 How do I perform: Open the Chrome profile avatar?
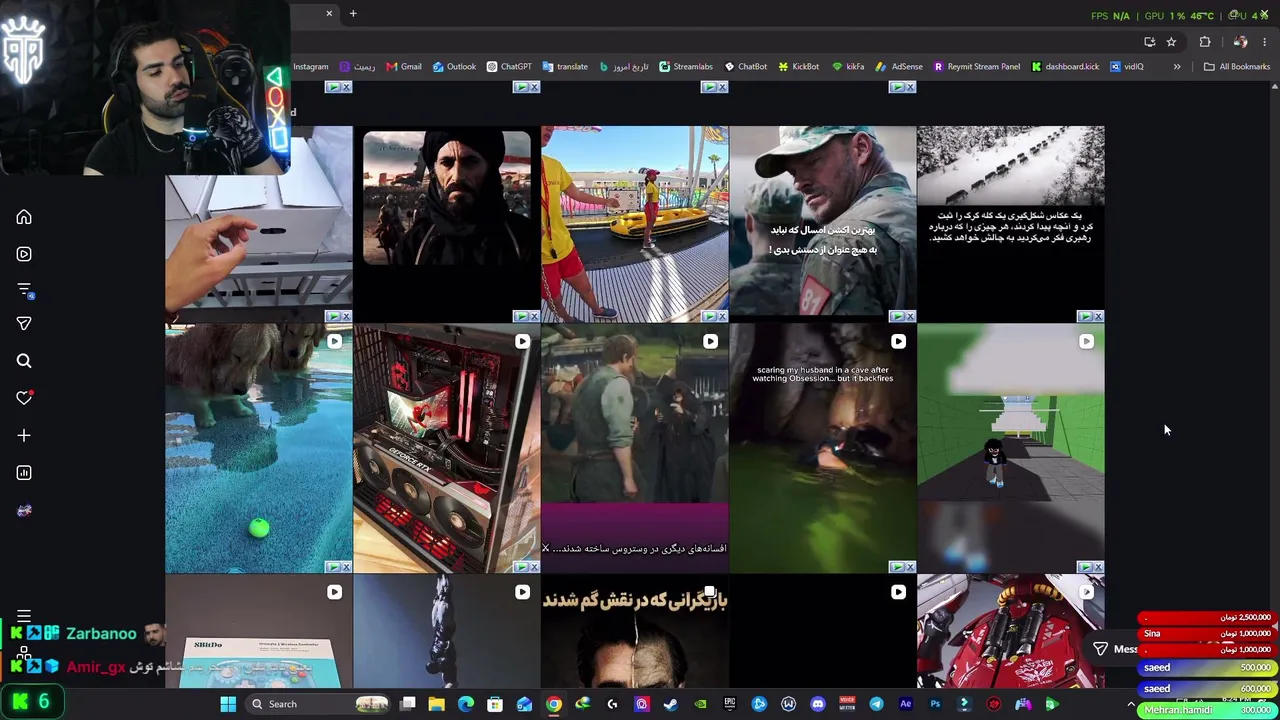(x=1240, y=42)
